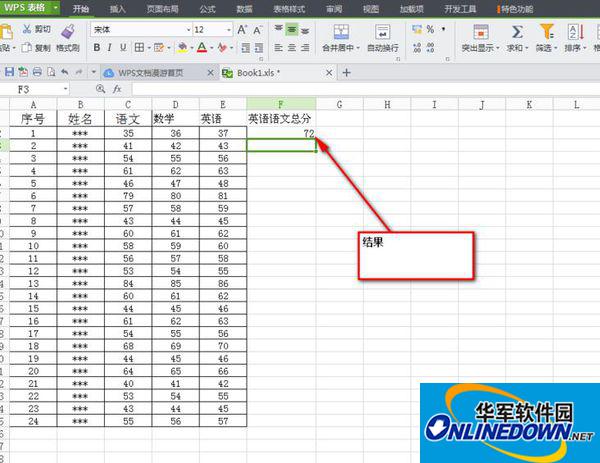Viewport: 600px width, 463px height.
Task: Switch to the 公式 (Formulas) ribbon tab
Action: point(207,9)
